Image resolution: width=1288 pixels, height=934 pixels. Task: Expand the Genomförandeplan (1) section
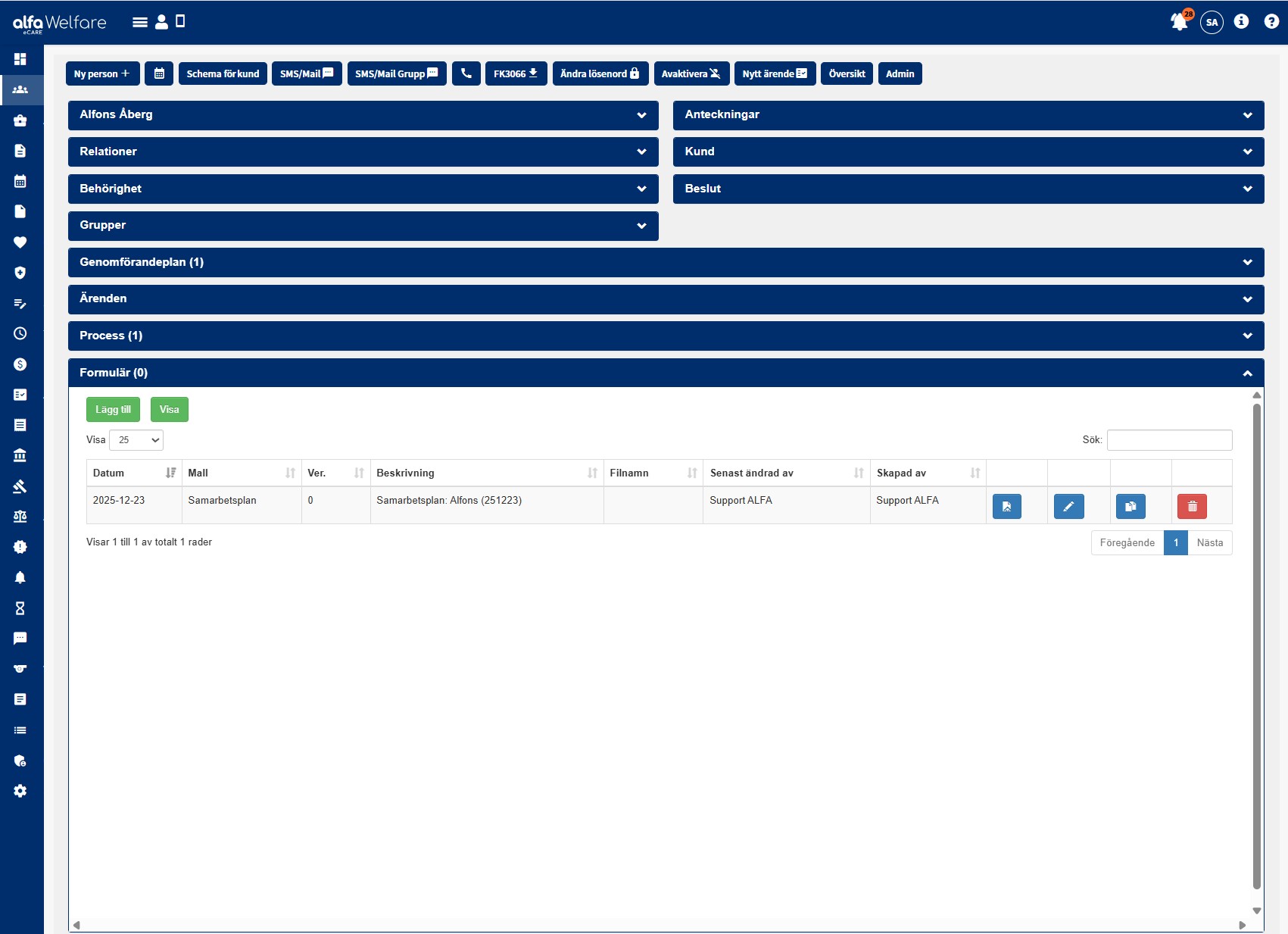[666, 262]
